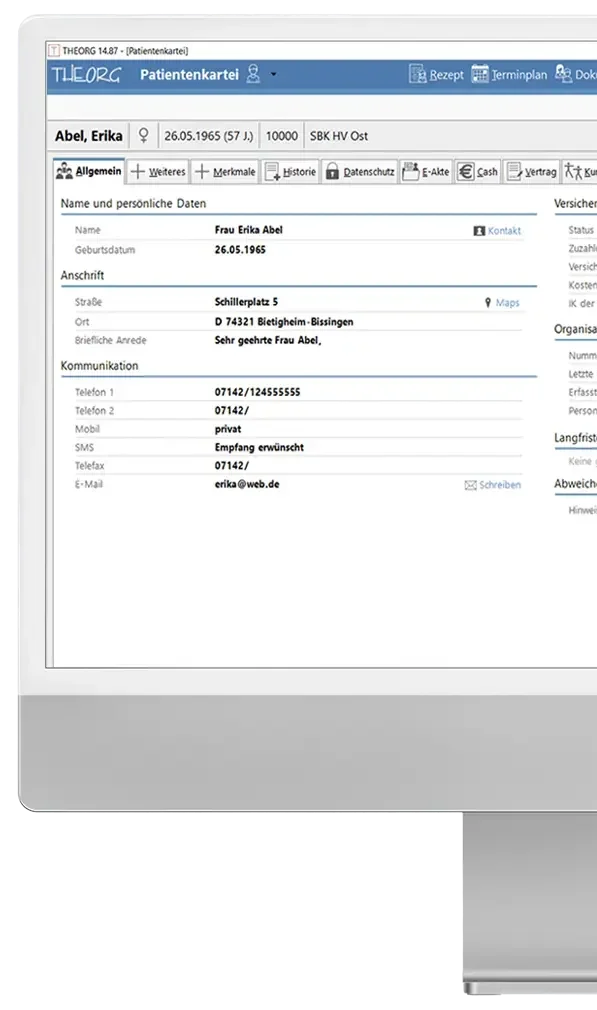Open the Vertrag tab
Screen dimensions: 597x1010
[x=532, y=171]
